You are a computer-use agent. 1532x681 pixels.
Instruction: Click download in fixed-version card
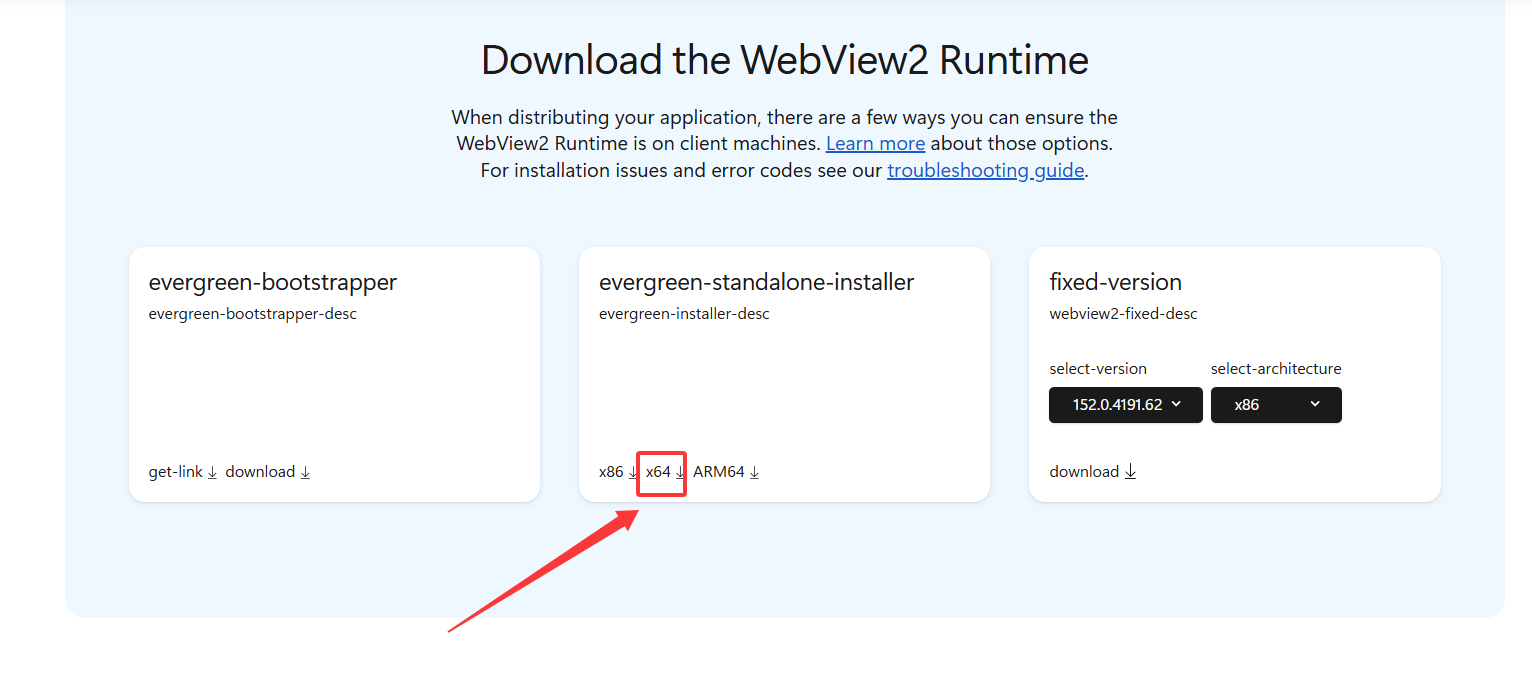[1093, 472]
